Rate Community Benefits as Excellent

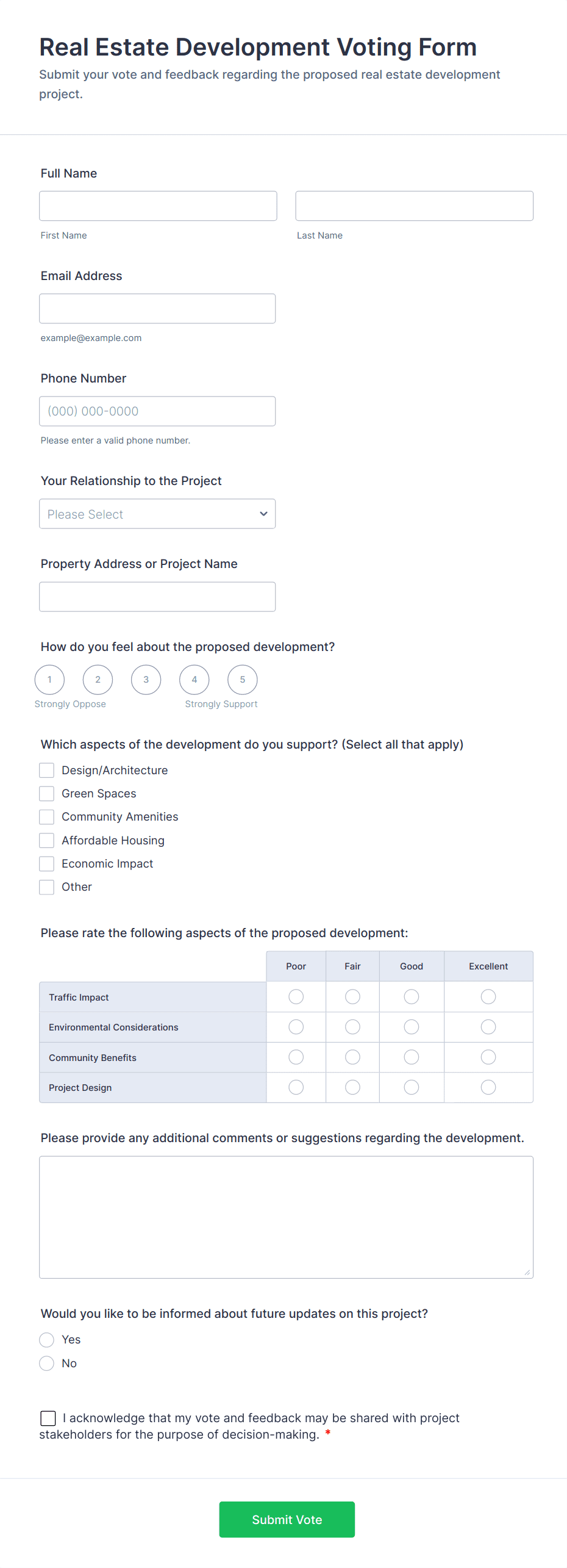tap(488, 1057)
